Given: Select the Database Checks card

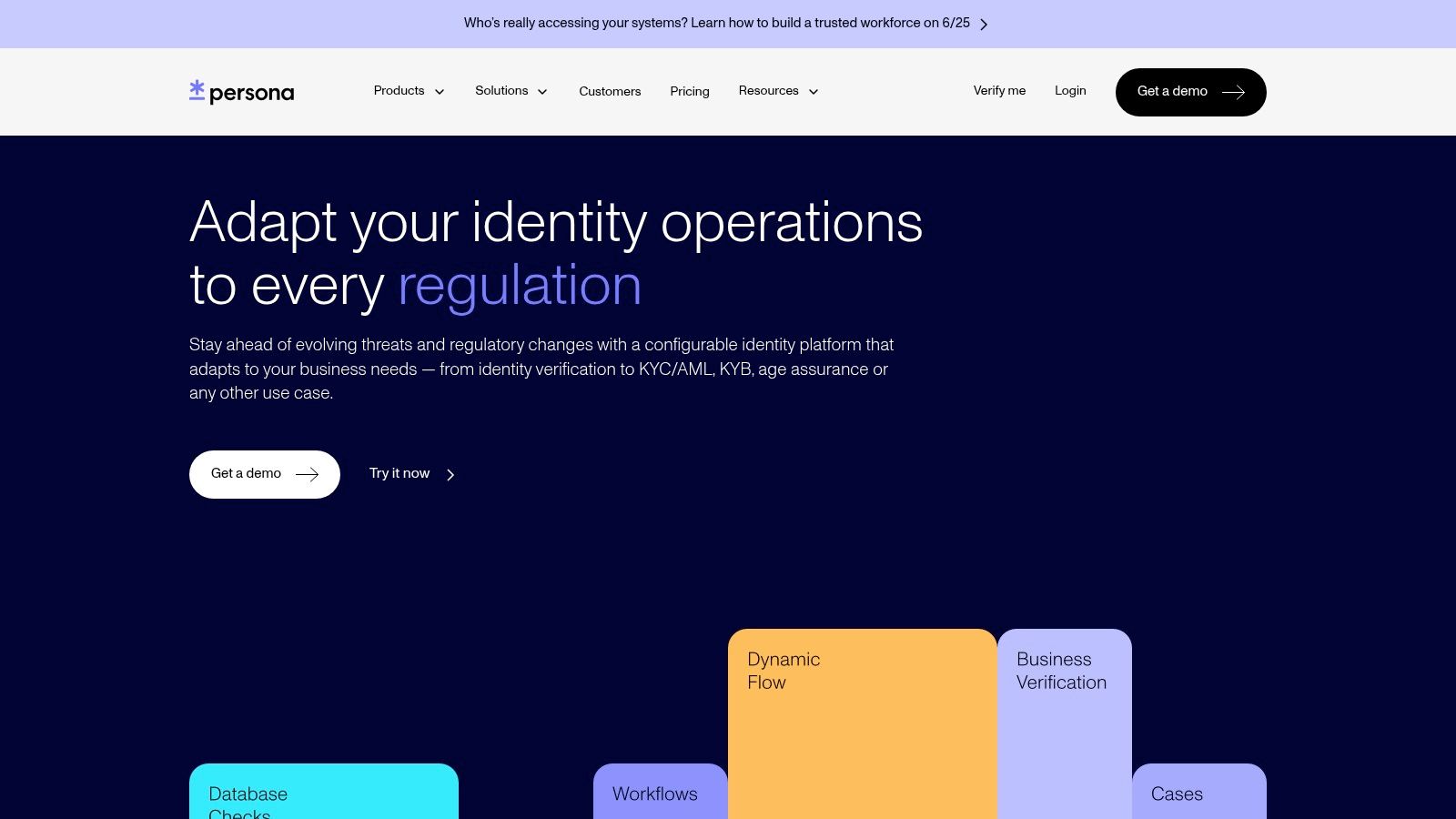Looking at the screenshot, I should coord(324,791).
